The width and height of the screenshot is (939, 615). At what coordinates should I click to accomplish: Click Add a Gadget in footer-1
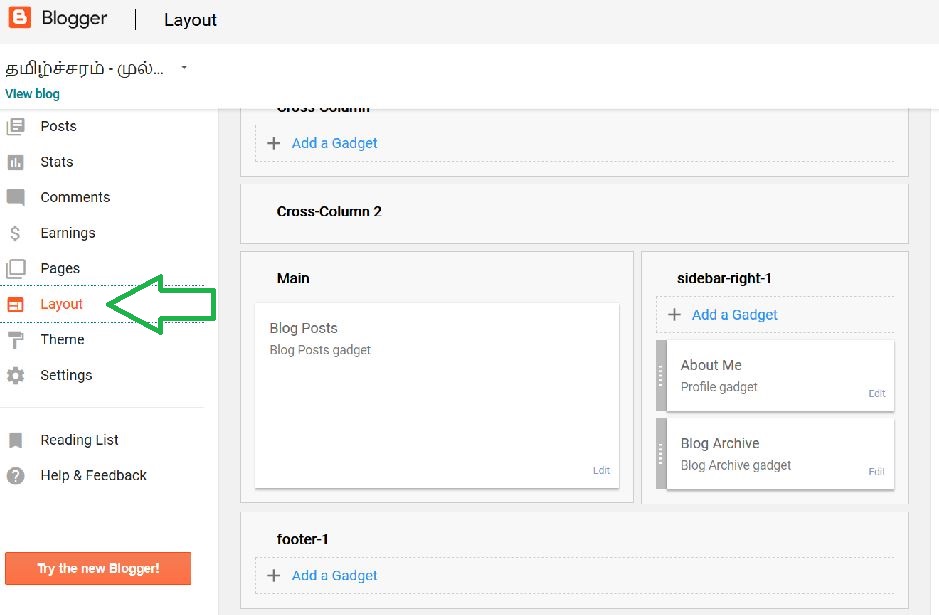(335, 575)
